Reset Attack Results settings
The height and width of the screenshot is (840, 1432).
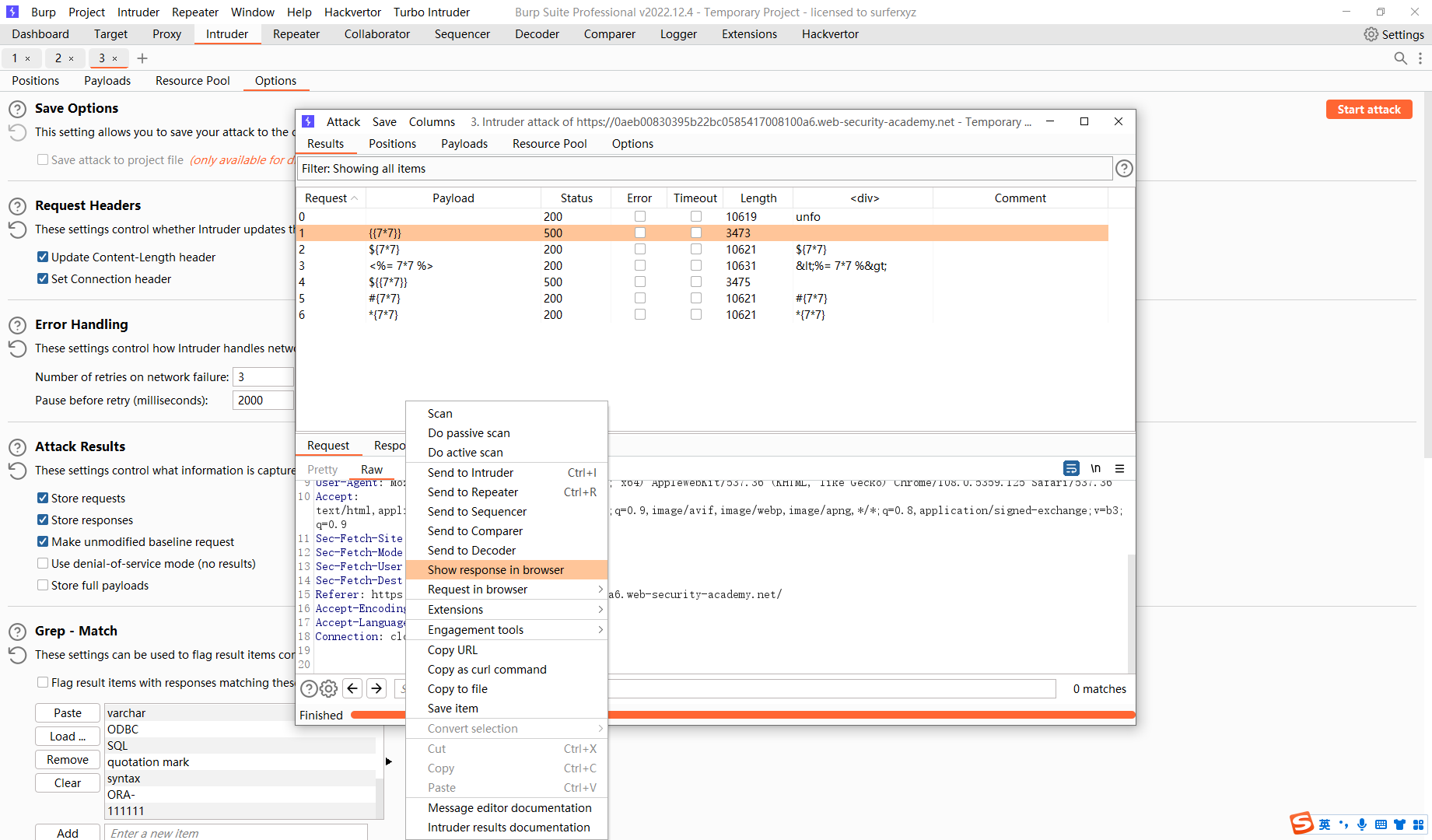pyautogui.click(x=17, y=471)
